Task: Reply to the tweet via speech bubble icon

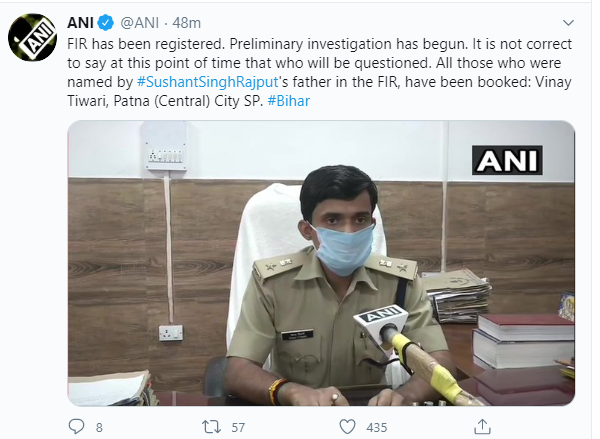Action: click(x=77, y=426)
